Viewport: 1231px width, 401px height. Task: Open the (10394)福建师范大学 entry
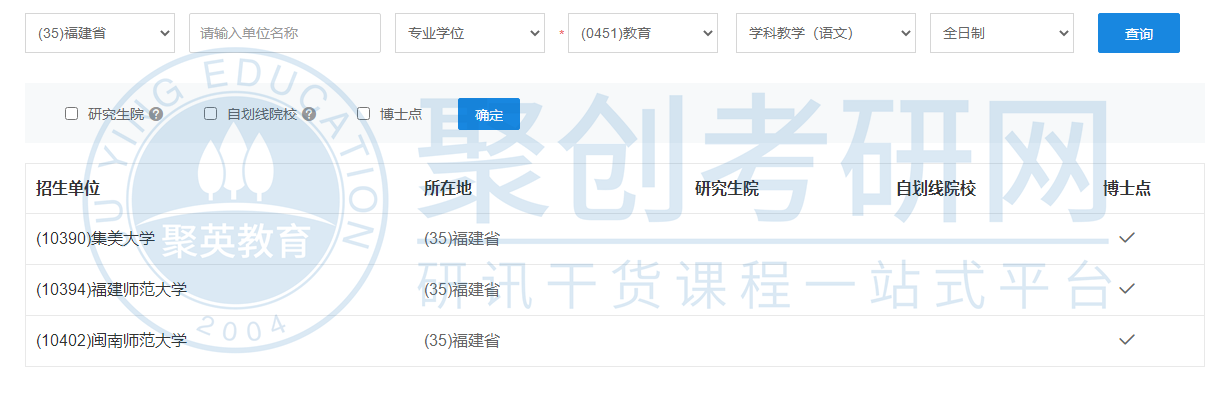(x=111, y=290)
